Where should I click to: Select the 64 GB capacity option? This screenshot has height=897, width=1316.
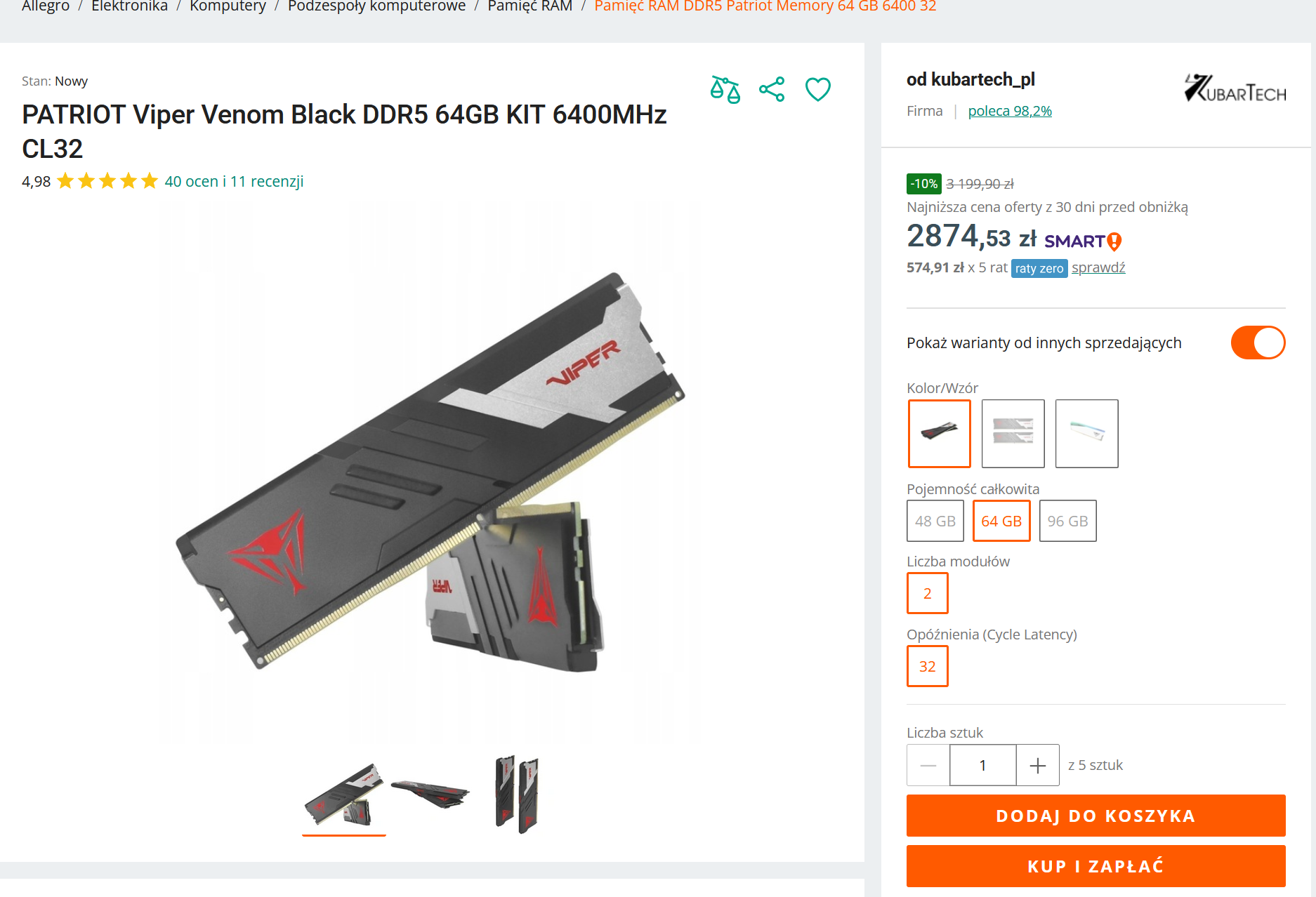(1001, 521)
